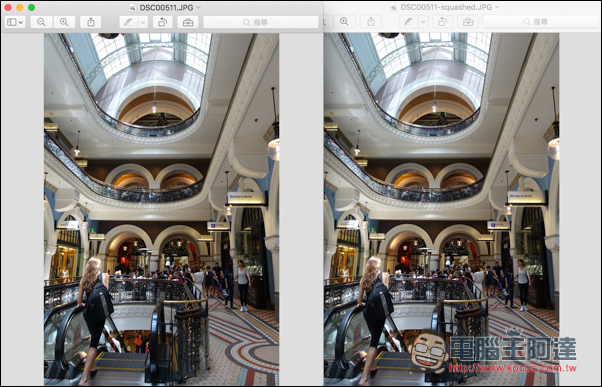Zoom in on the squashed image window

click(344, 22)
